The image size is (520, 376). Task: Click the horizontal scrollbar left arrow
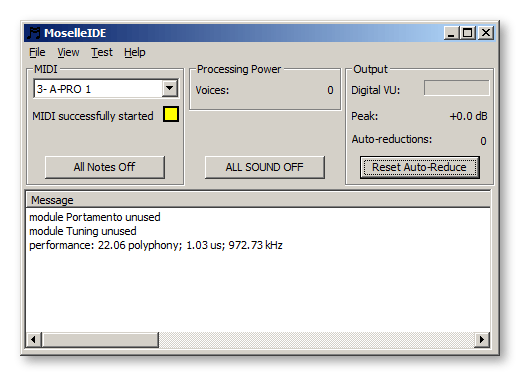[x=33, y=339]
